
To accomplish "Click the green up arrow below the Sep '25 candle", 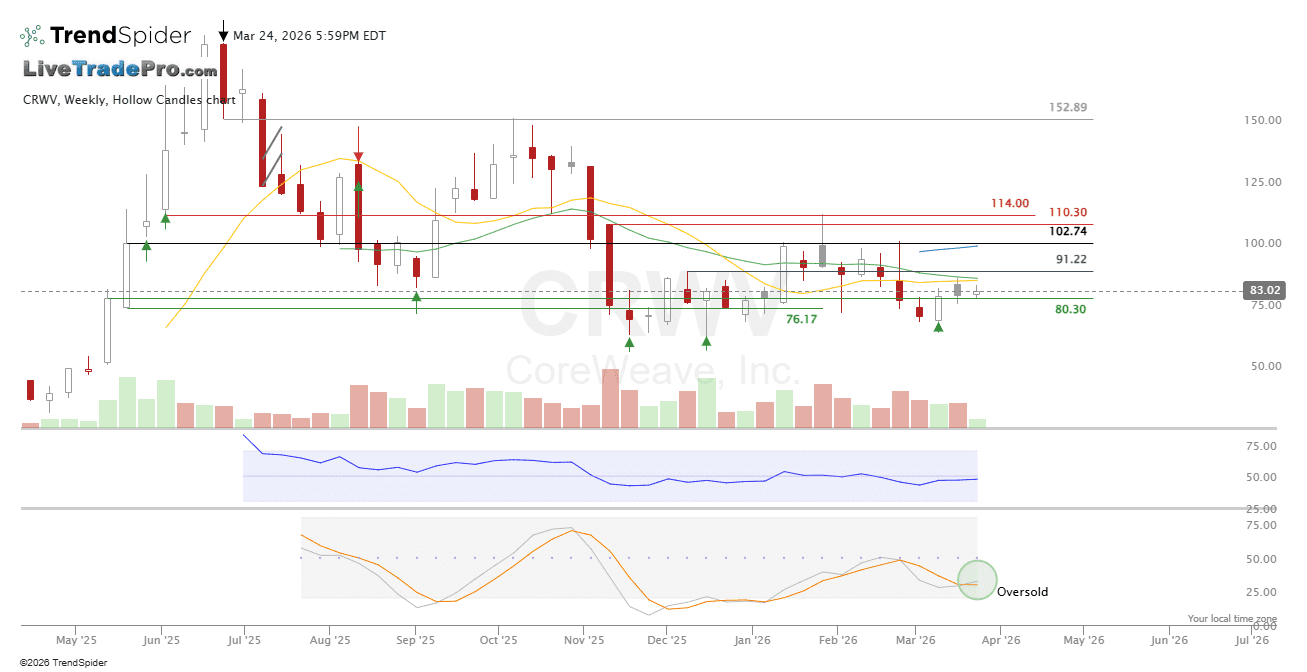I will (x=417, y=295).
